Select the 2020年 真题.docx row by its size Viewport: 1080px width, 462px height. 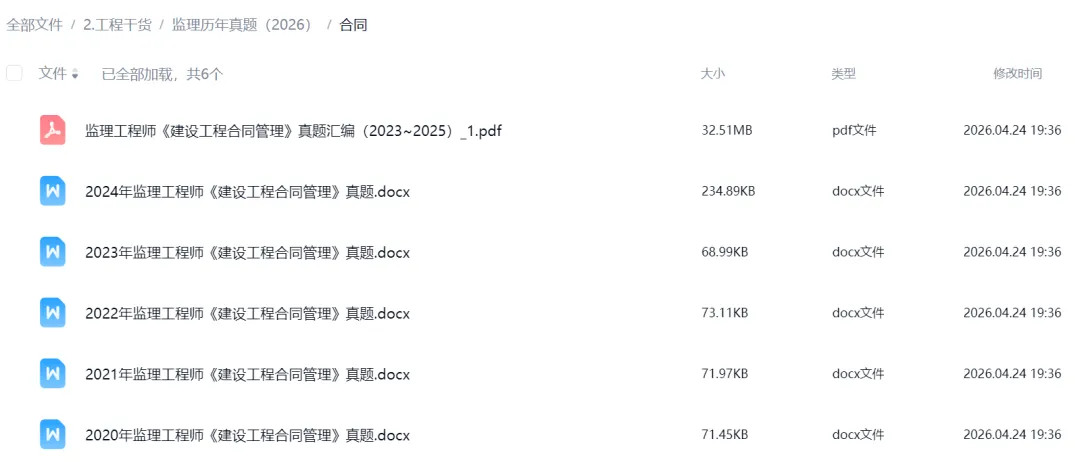click(x=724, y=435)
